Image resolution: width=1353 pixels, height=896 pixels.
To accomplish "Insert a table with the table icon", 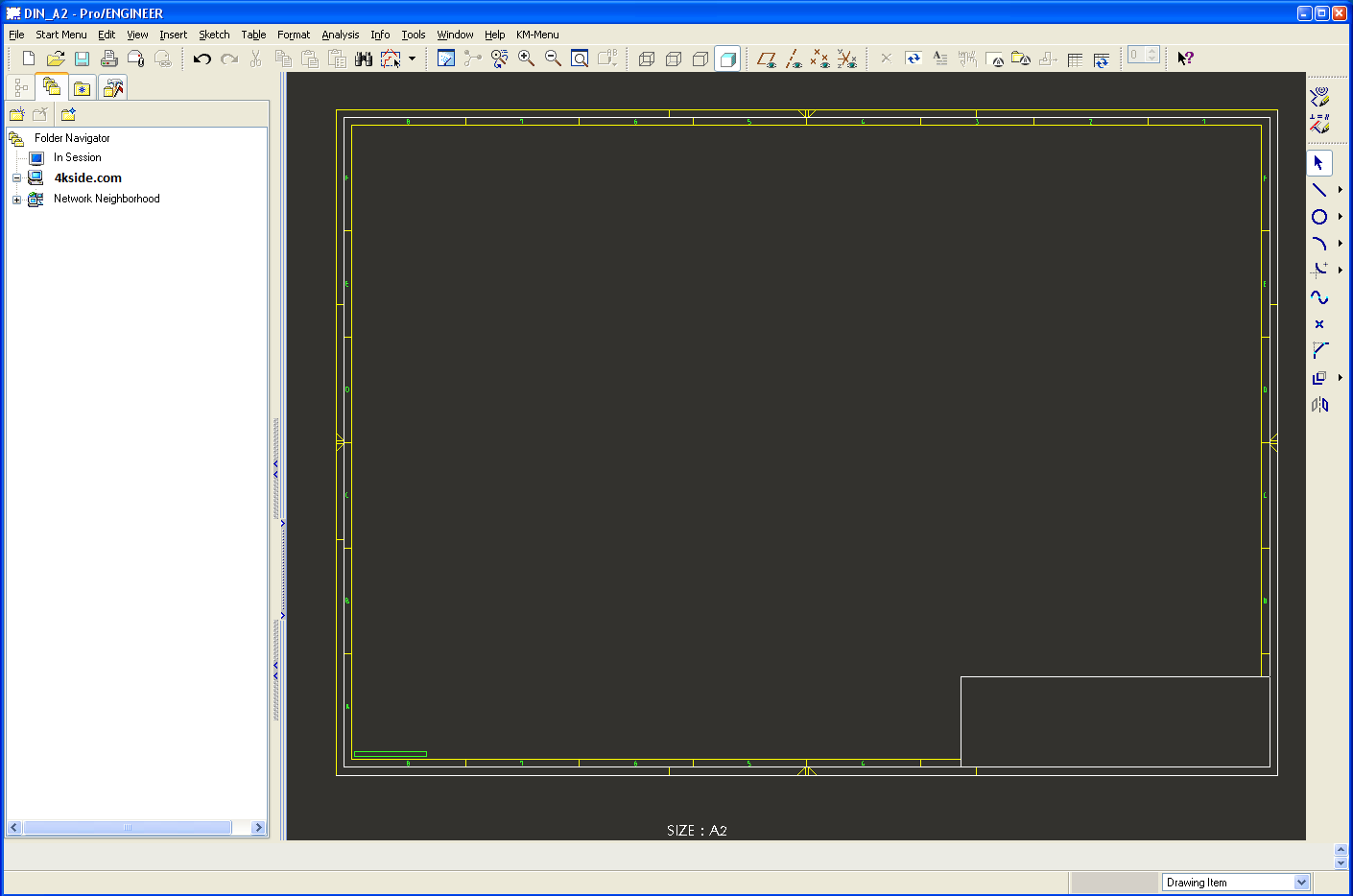I will point(1075,59).
